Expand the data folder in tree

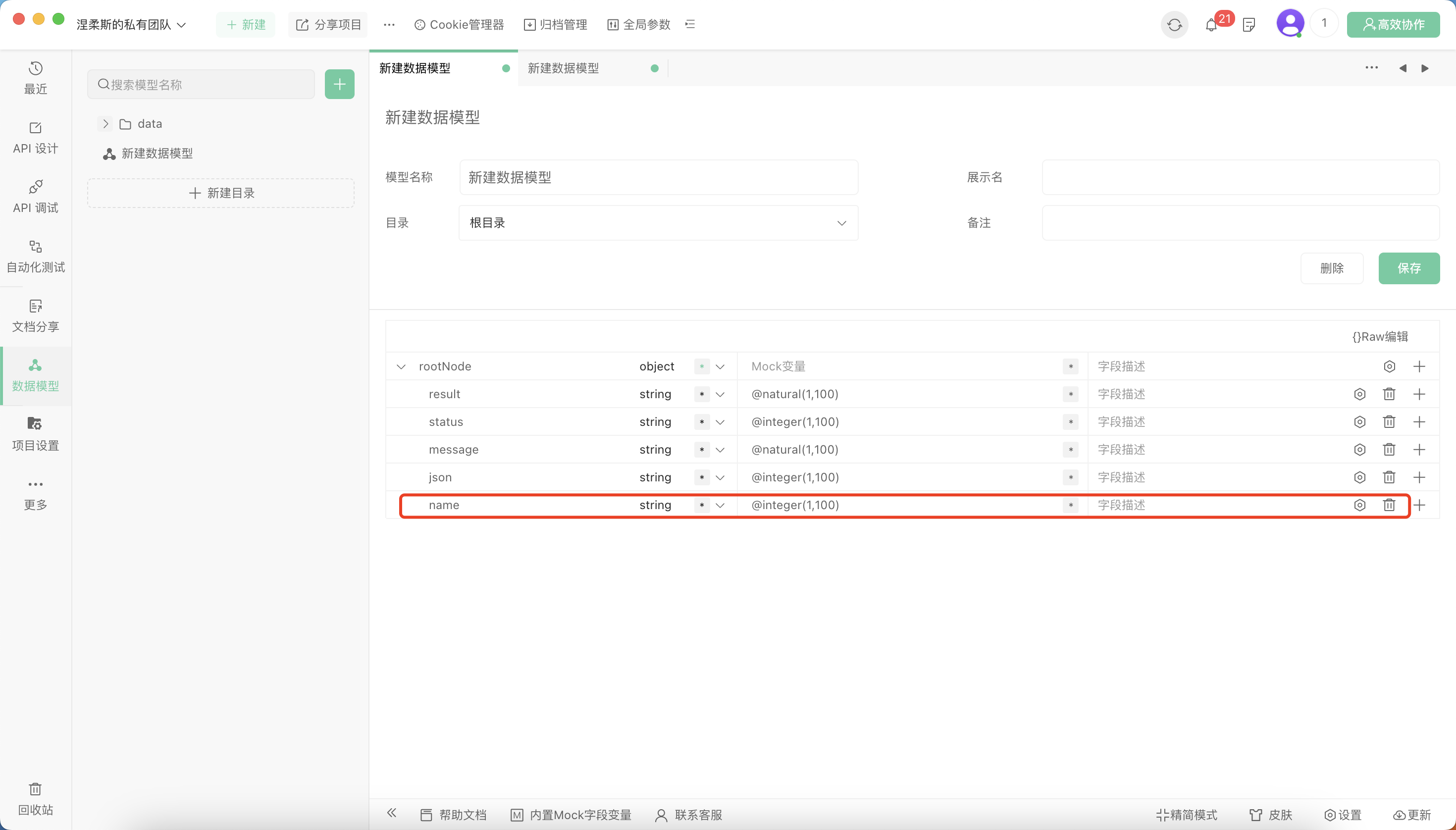tap(105, 124)
